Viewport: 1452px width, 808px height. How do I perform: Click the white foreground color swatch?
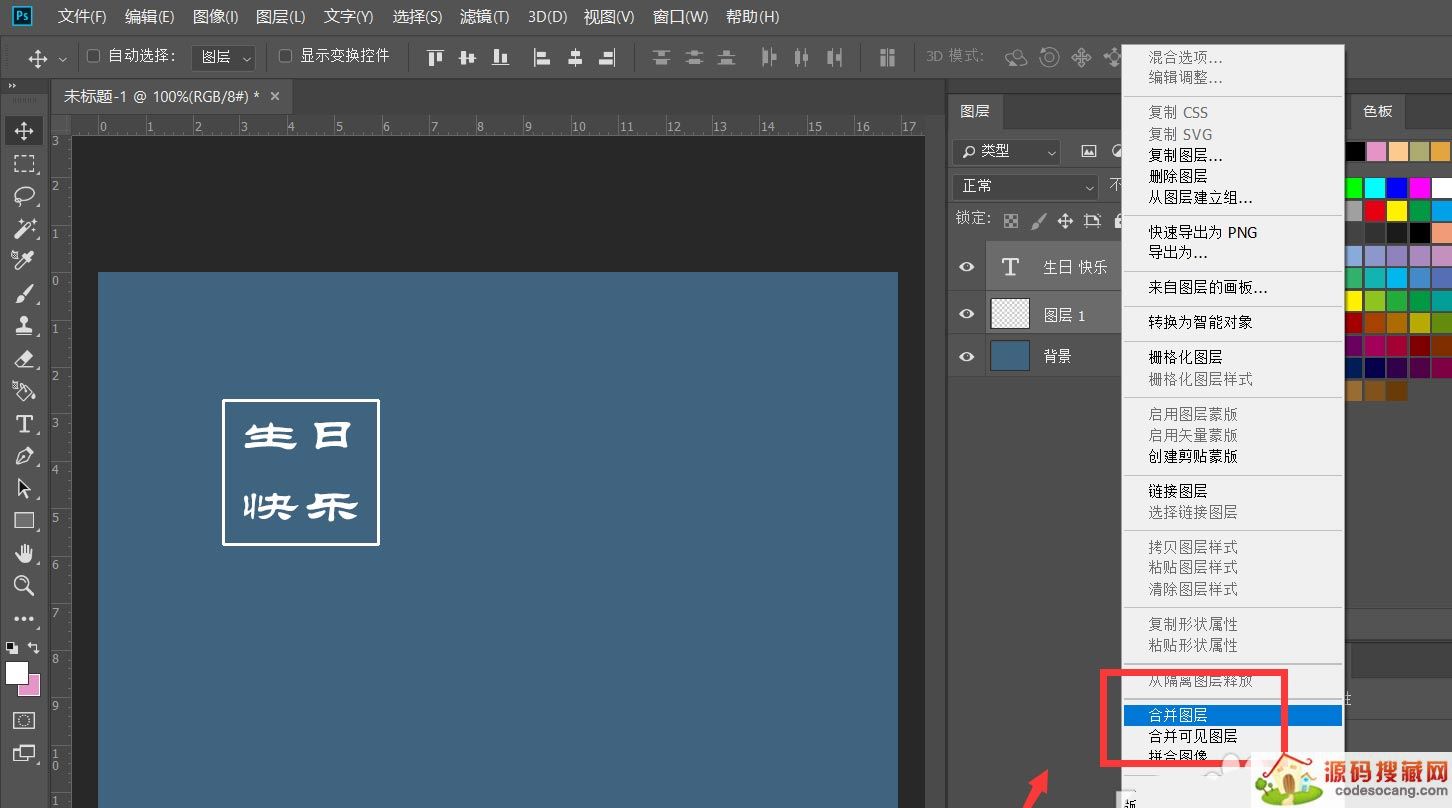(x=16, y=673)
